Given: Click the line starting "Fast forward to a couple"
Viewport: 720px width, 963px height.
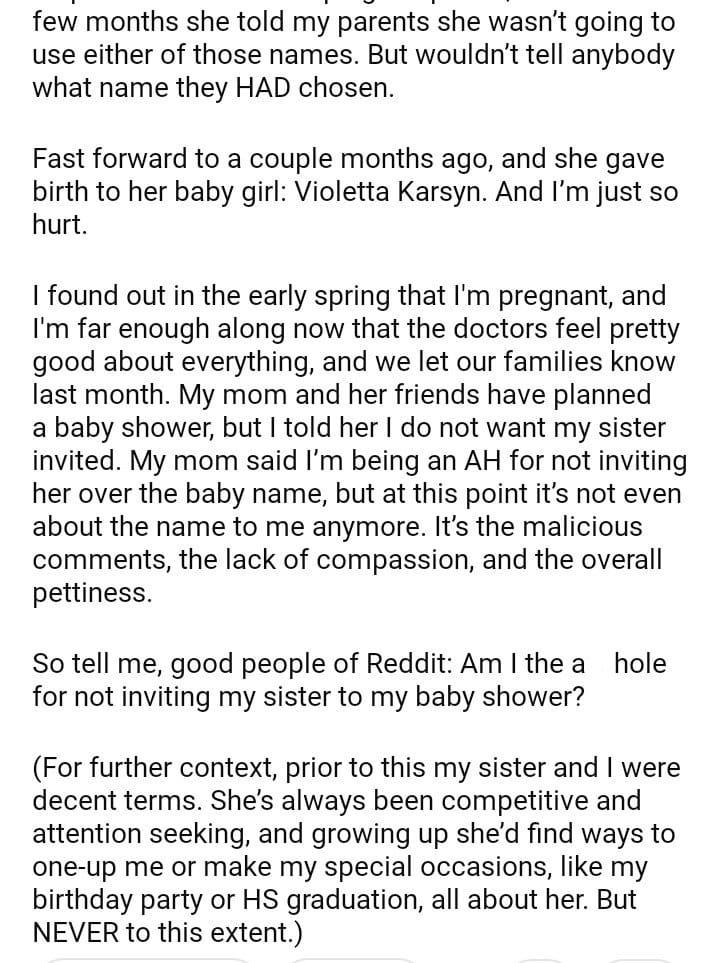Looking at the screenshot, I should coord(348,158).
